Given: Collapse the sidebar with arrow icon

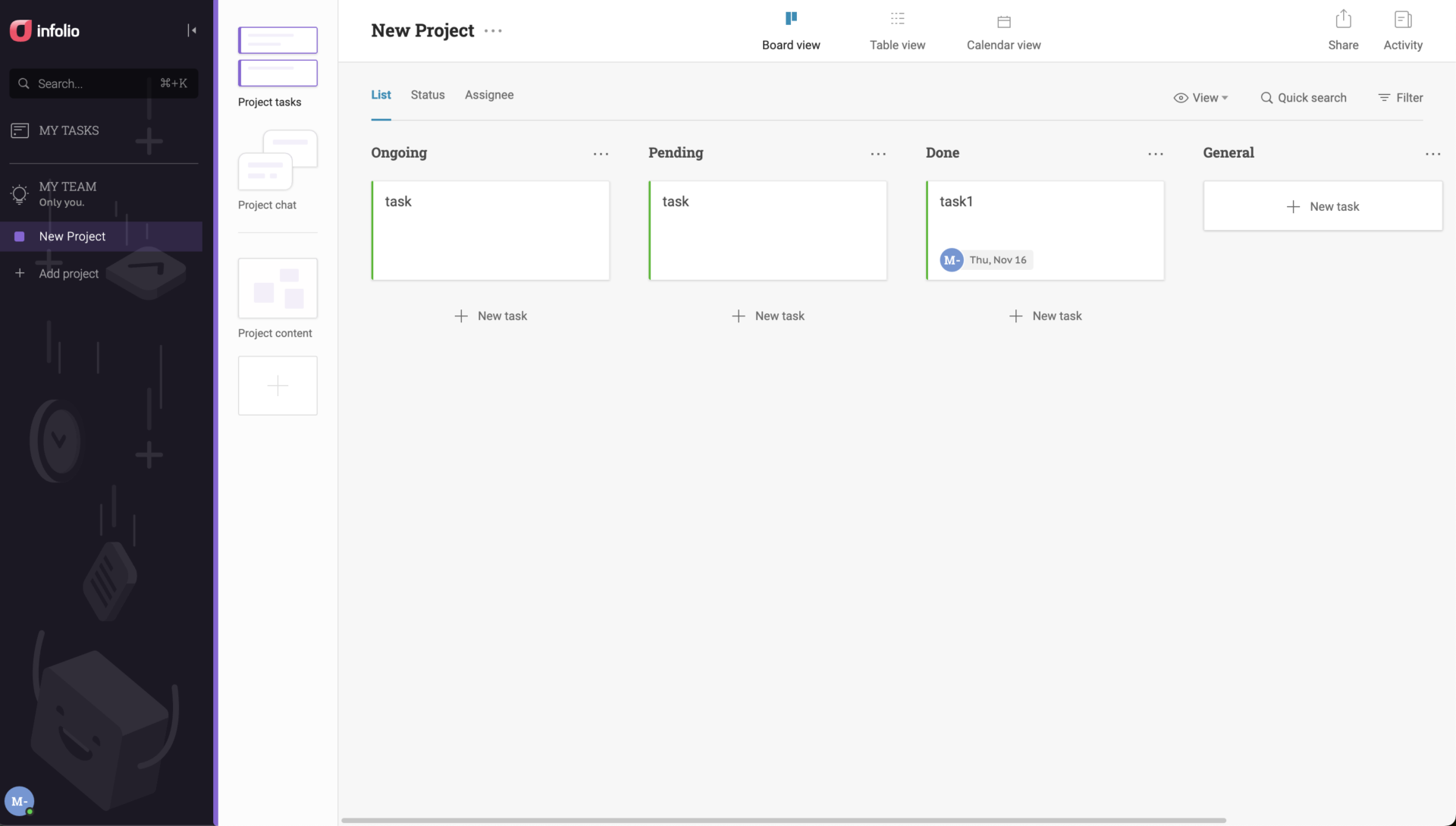Looking at the screenshot, I should pos(192,30).
